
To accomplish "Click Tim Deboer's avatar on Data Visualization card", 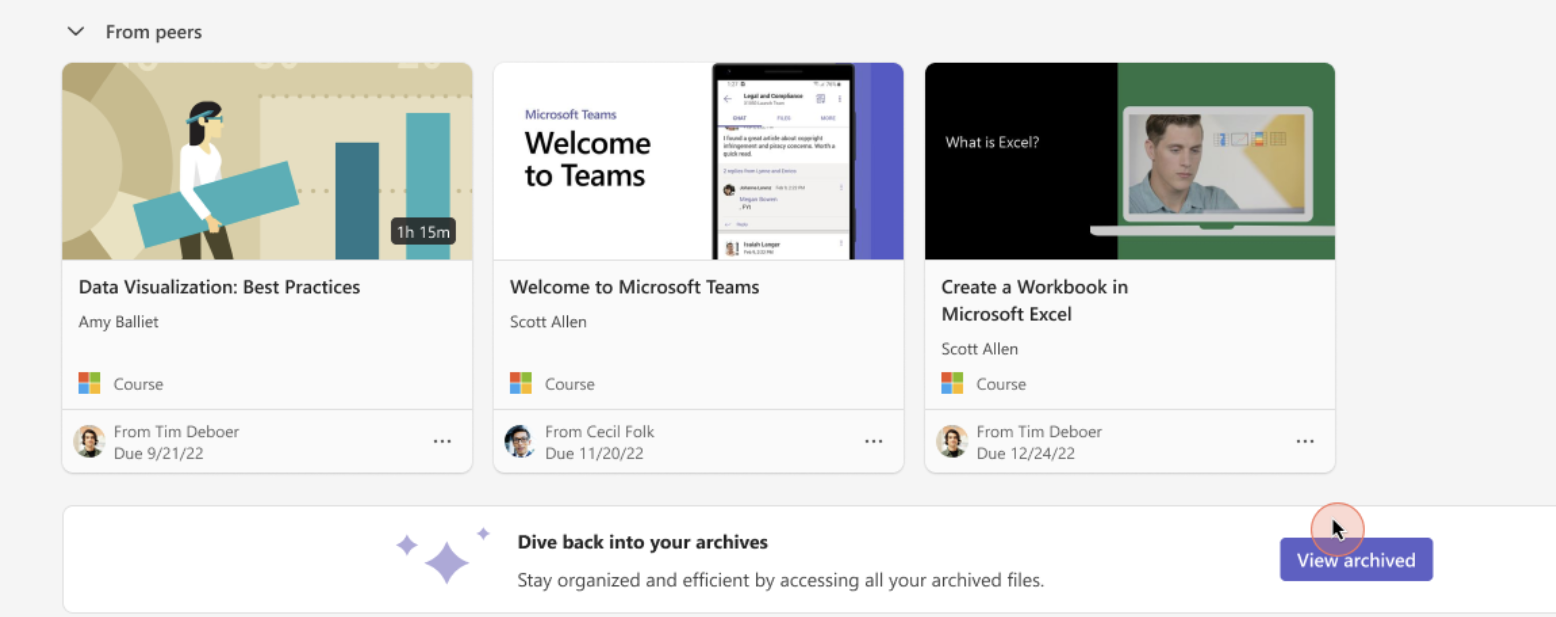I will 89,441.
